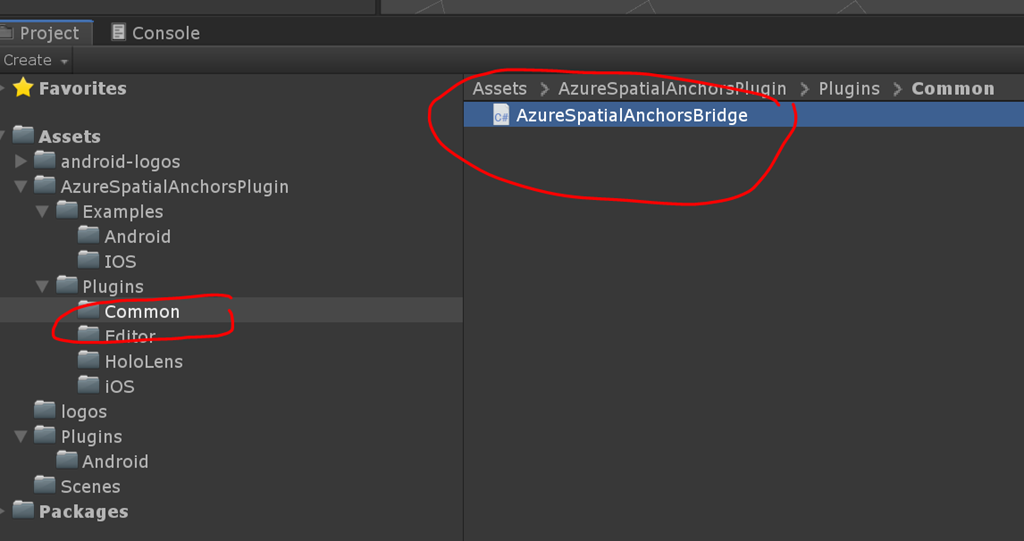Go to Plugins in breadcrumb path

click(x=849, y=88)
